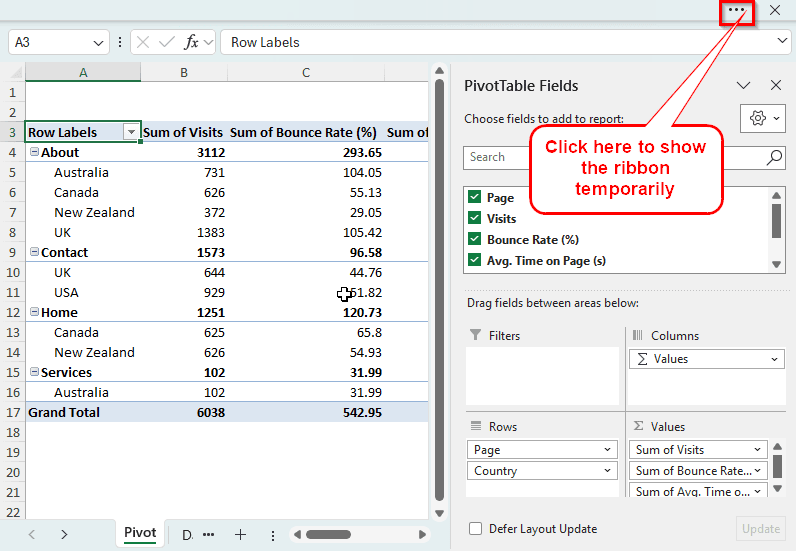Click the three-dot ribbon display button
The height and width of the screenshot is (551, 796).
pyautogui.click(x=737, y=11)
